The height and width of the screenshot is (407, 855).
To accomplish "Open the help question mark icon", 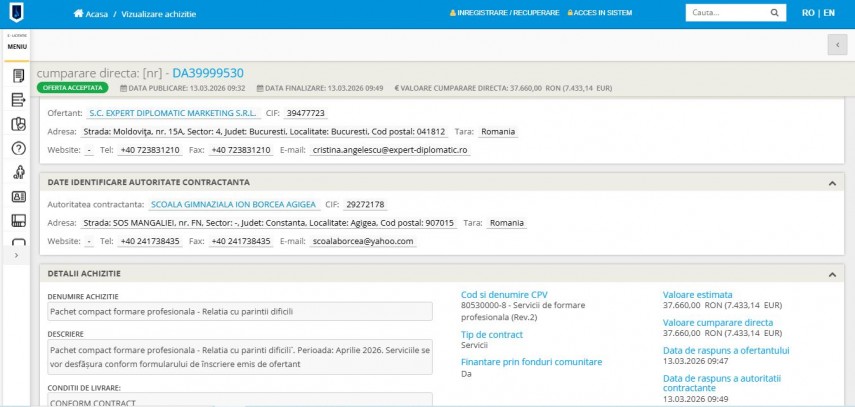I will (x=17, y=149).
